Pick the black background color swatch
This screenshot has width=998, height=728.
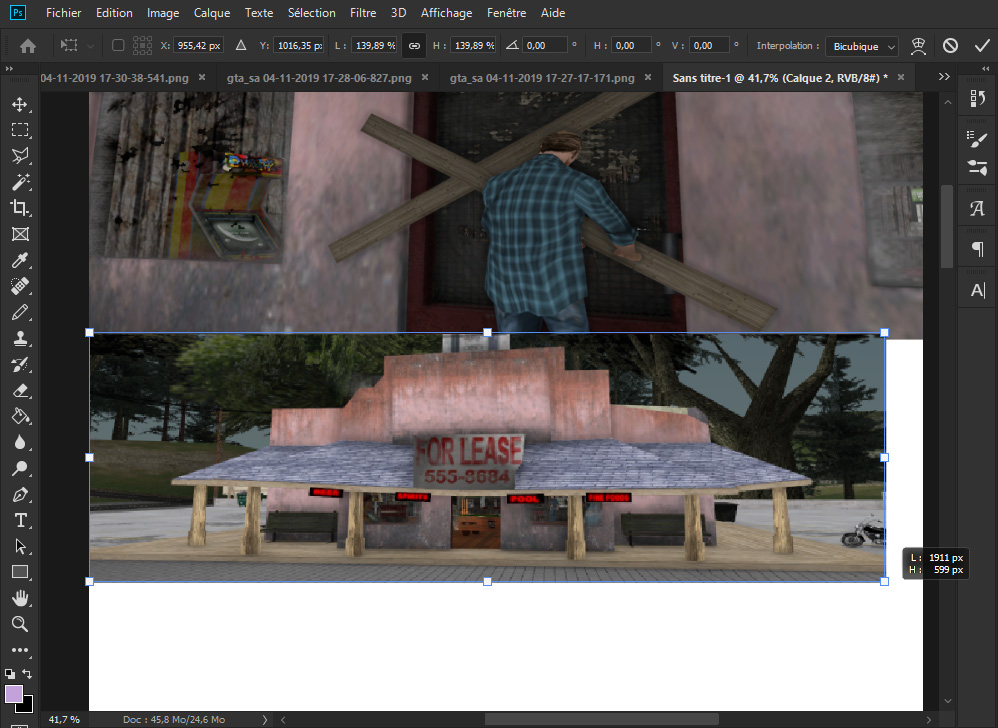(27, 706)
